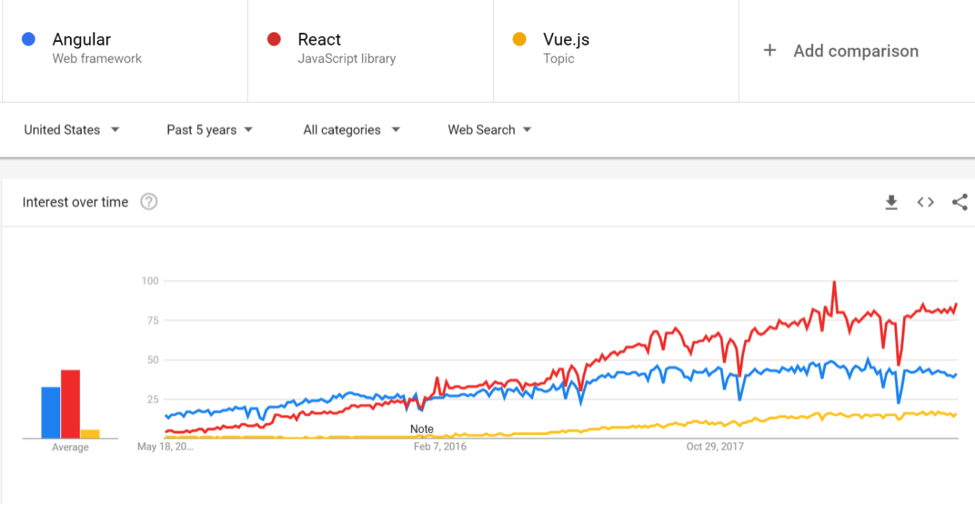Click the plus icon to add comparison

point(769,51)
